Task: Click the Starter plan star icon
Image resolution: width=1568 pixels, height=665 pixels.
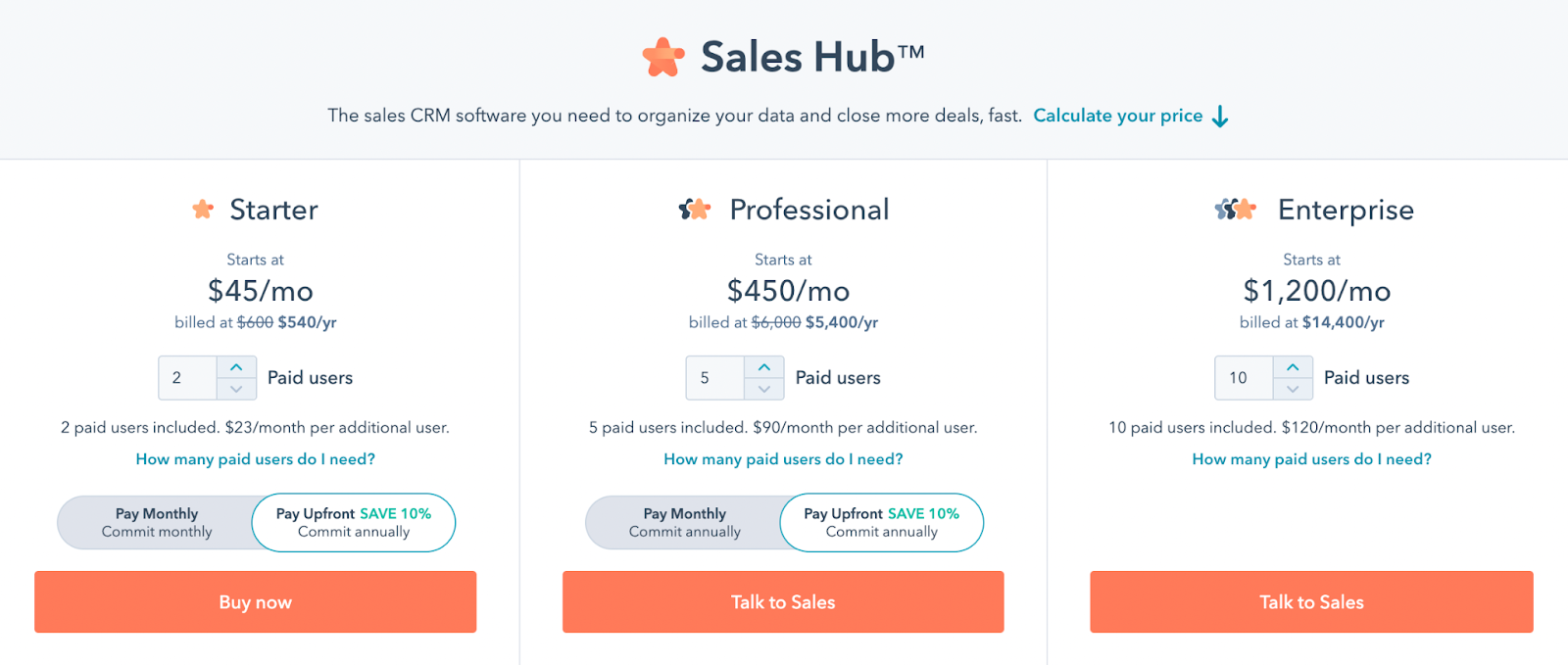Action: 203,210
